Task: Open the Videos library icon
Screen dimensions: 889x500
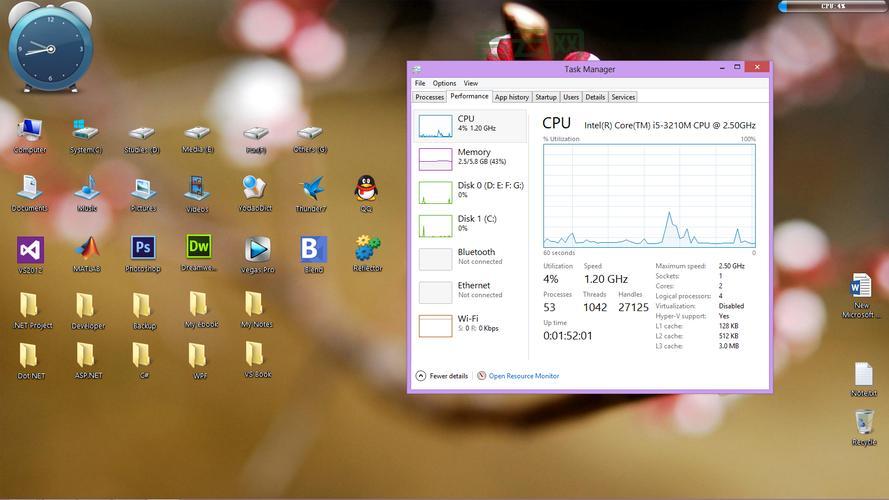Action: 197,194
